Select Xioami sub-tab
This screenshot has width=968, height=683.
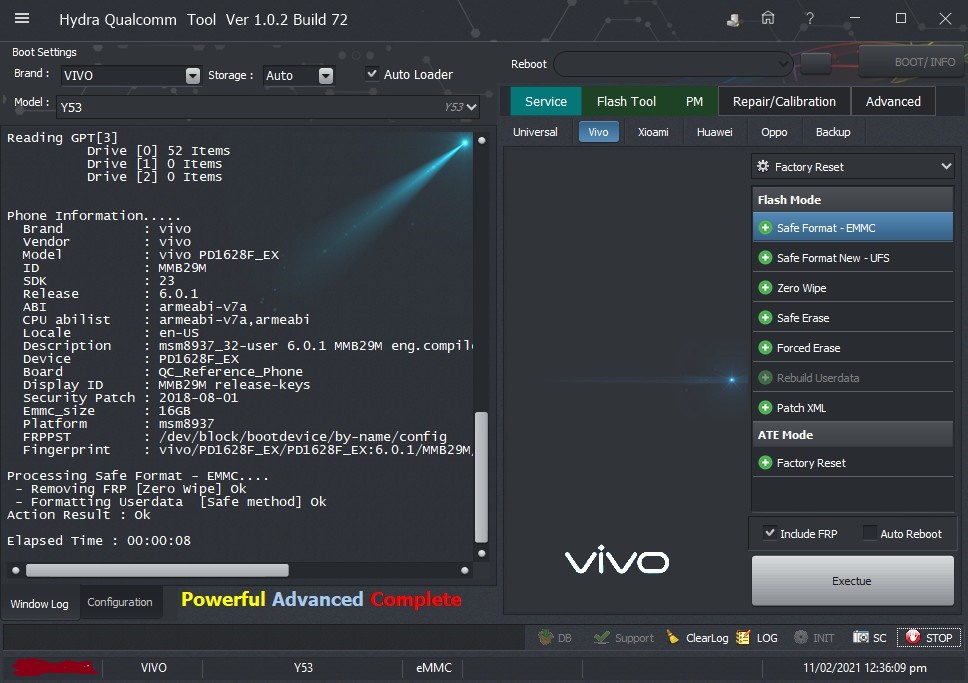pyautogui.click(x=653, y=132)
